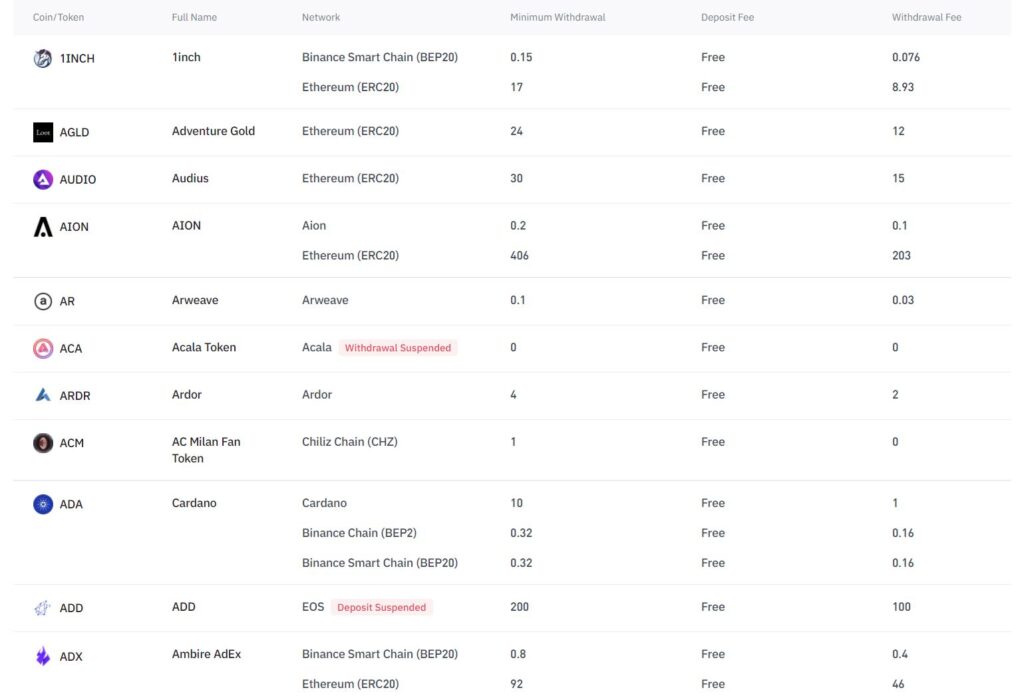The image size is (1024, 696).
Task: Click the blue ARDR Ardor icon
Action: pos(42,395)
